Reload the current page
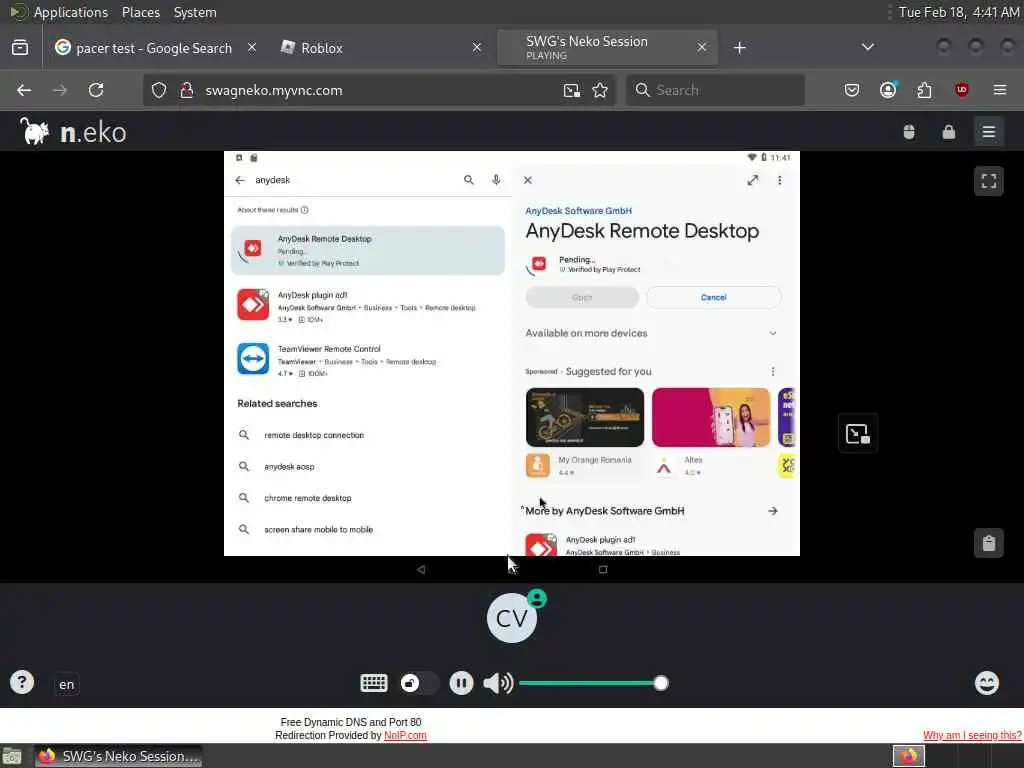 pyautogui.click(x=96, y=90)
